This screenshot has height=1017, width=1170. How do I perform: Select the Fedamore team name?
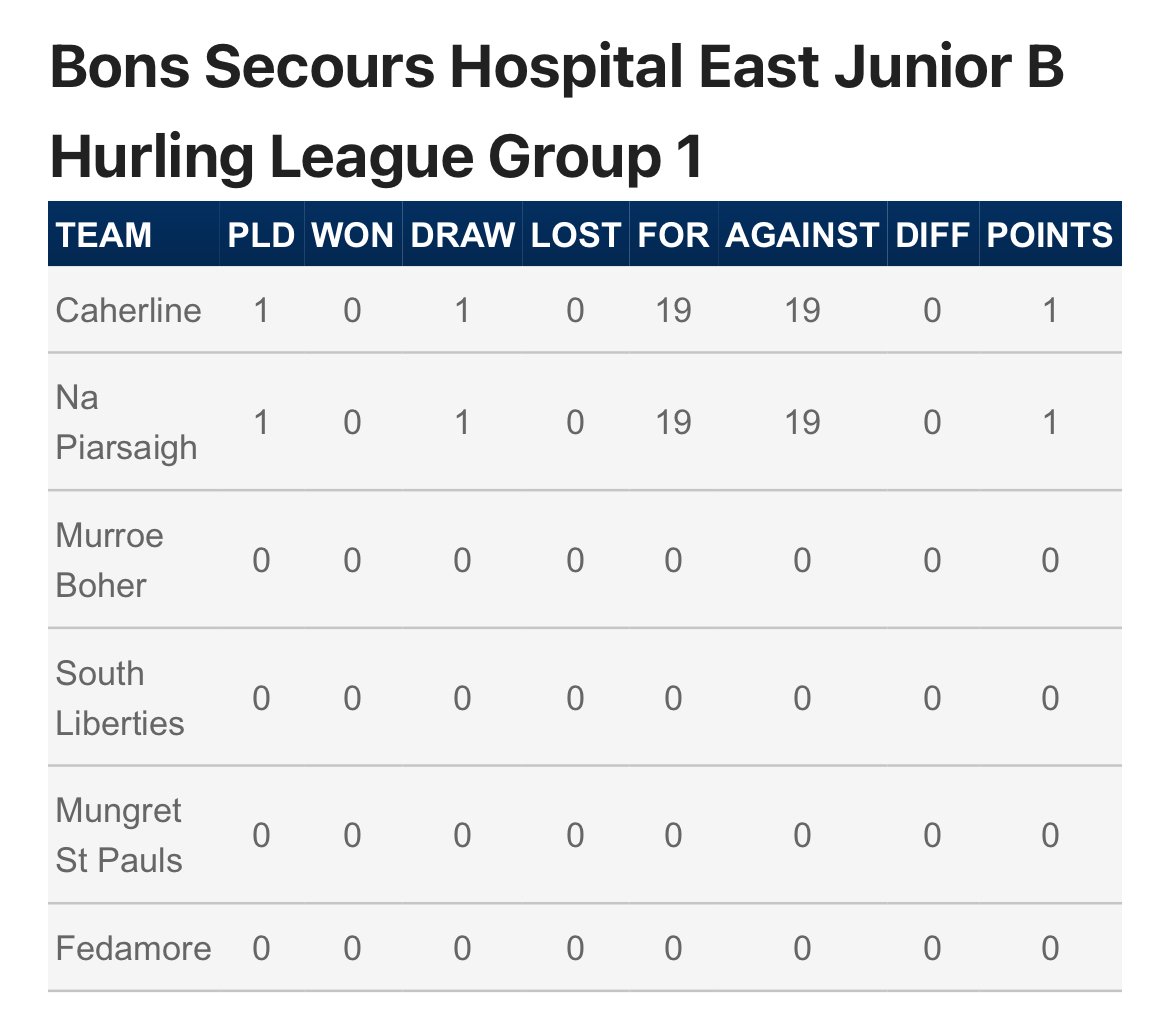[x=133, y=948]
